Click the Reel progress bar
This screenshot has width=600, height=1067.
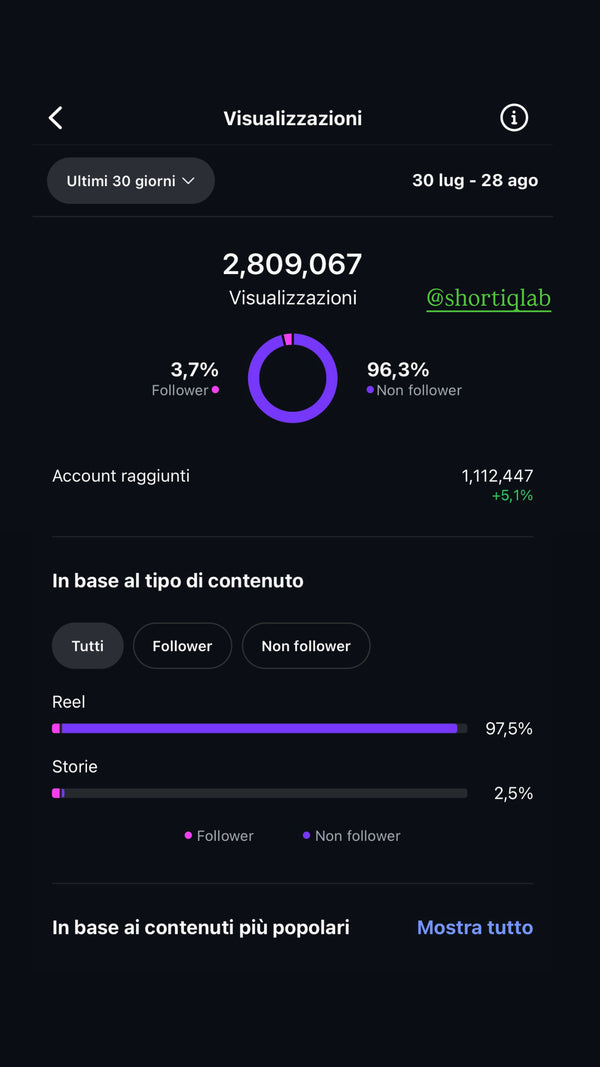259,728
